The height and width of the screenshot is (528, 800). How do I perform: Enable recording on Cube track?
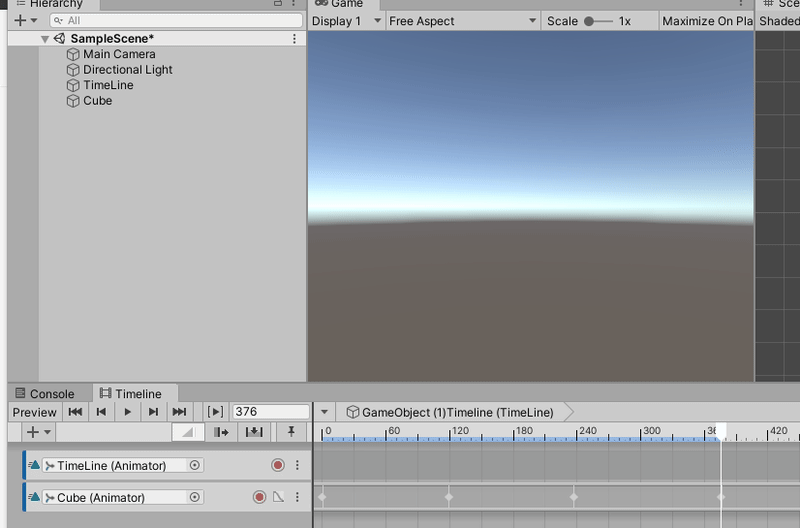point(259,497)
